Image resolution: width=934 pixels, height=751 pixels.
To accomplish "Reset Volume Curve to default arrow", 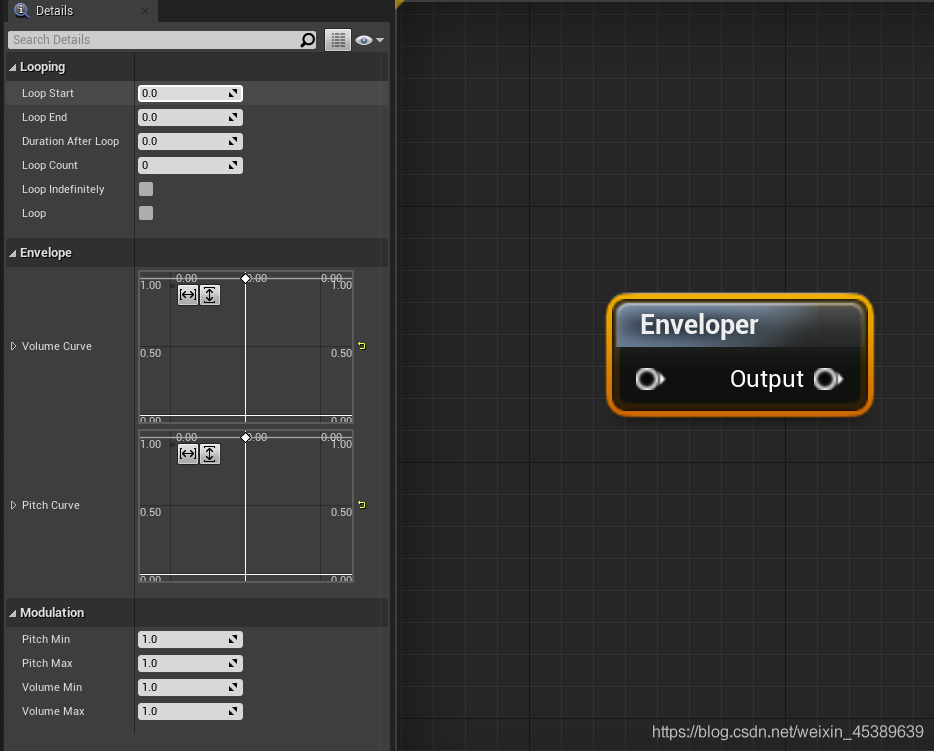I will pyautogui.click(x=362, y=346).
